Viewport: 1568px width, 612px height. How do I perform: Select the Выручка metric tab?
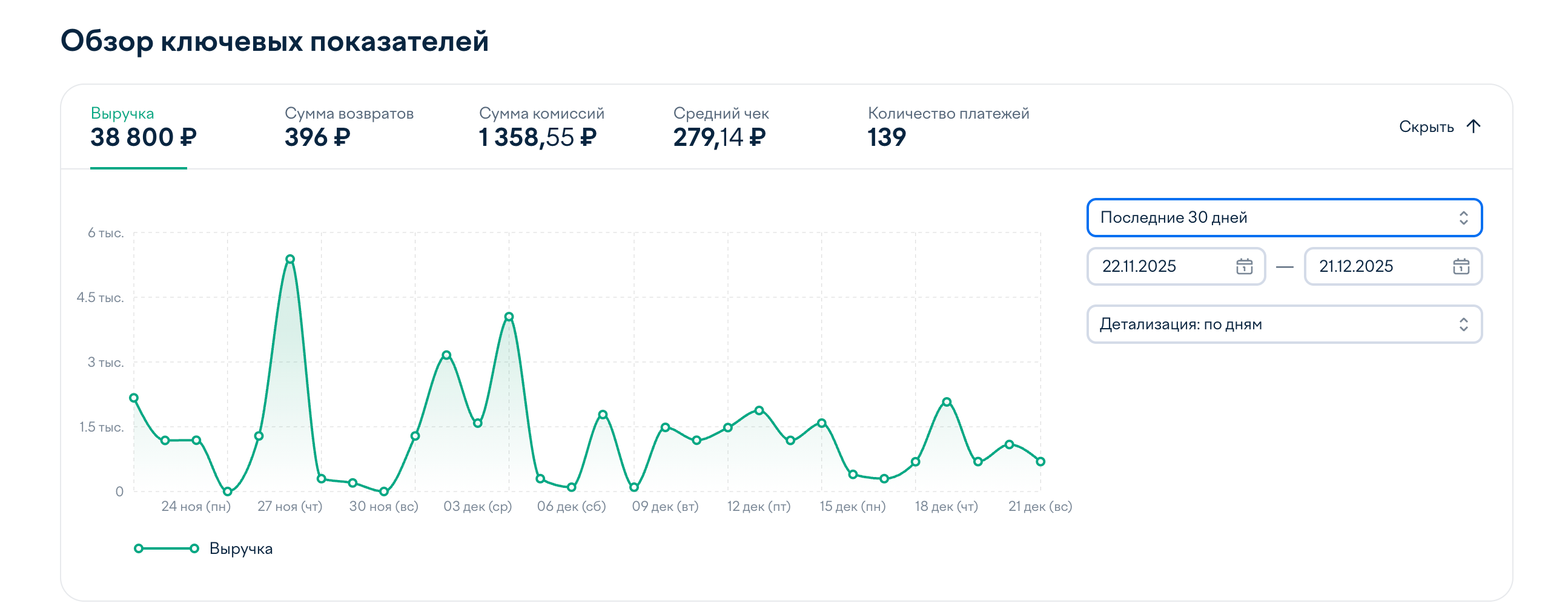coord(143,128)
